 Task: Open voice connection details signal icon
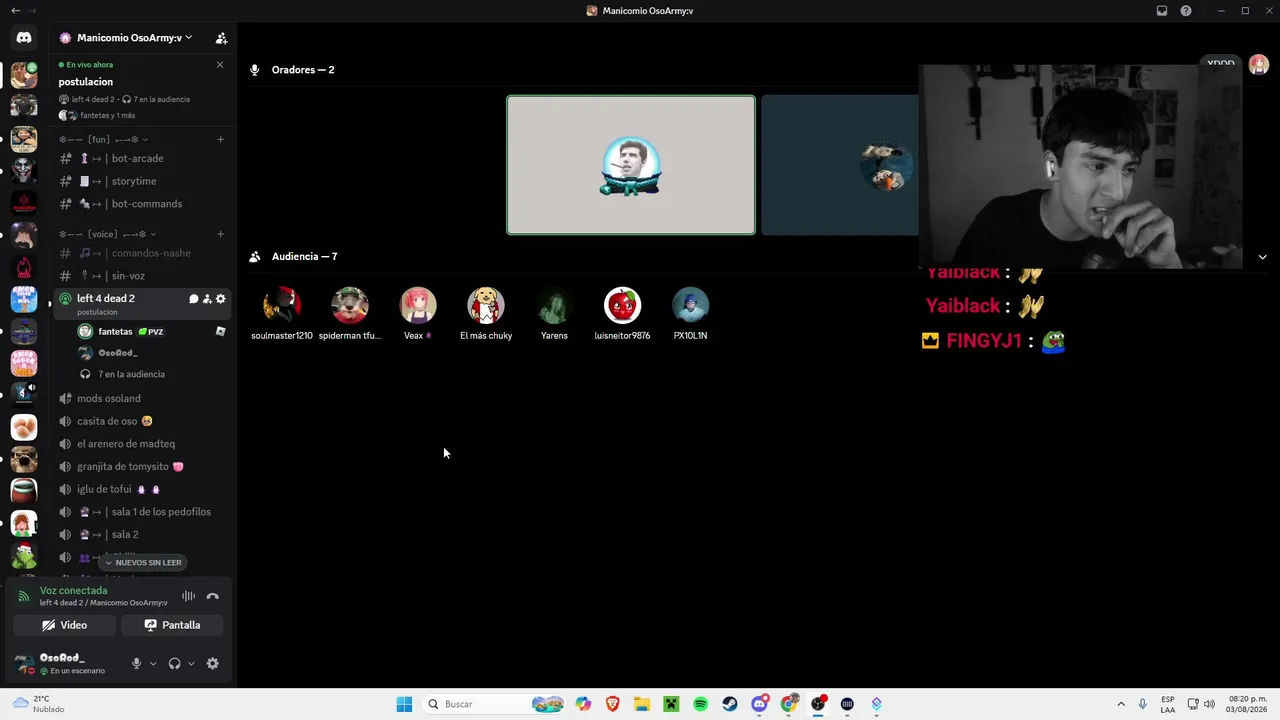pyautogui.click(x=23, y=596)
